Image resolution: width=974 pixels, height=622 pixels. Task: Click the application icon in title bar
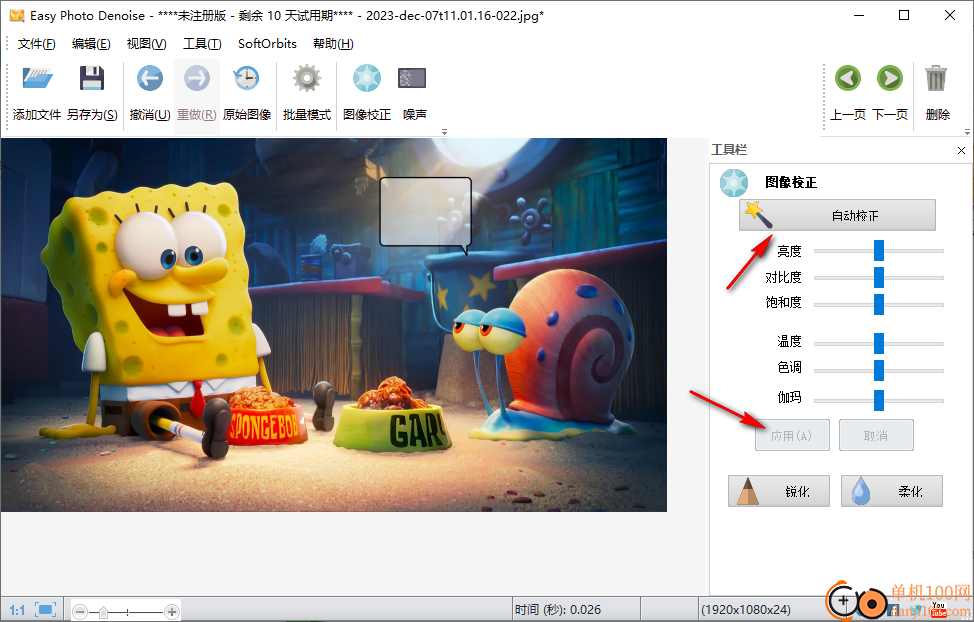[17, 16]
